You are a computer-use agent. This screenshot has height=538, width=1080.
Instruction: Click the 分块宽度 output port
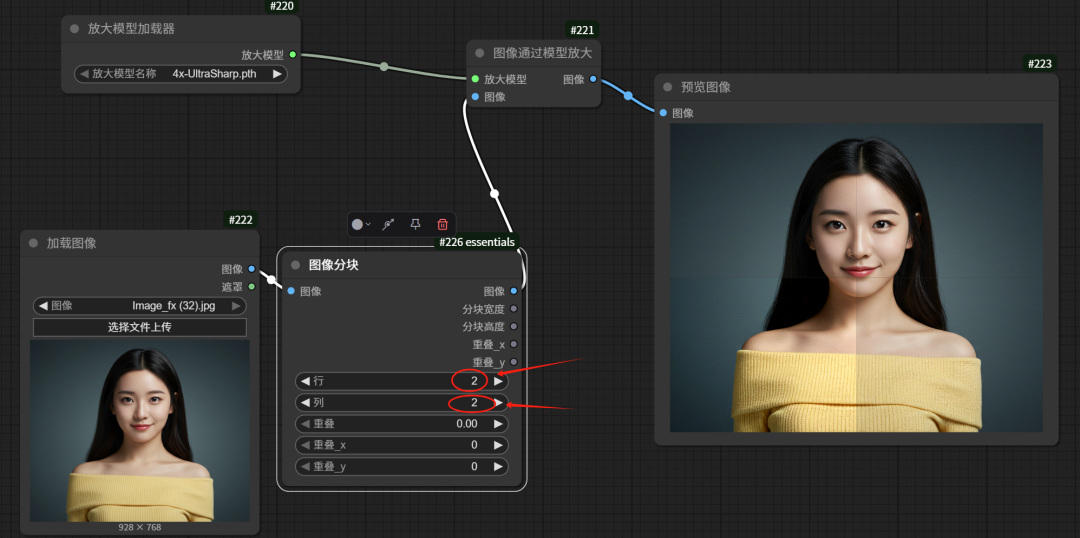click(514, 309)
